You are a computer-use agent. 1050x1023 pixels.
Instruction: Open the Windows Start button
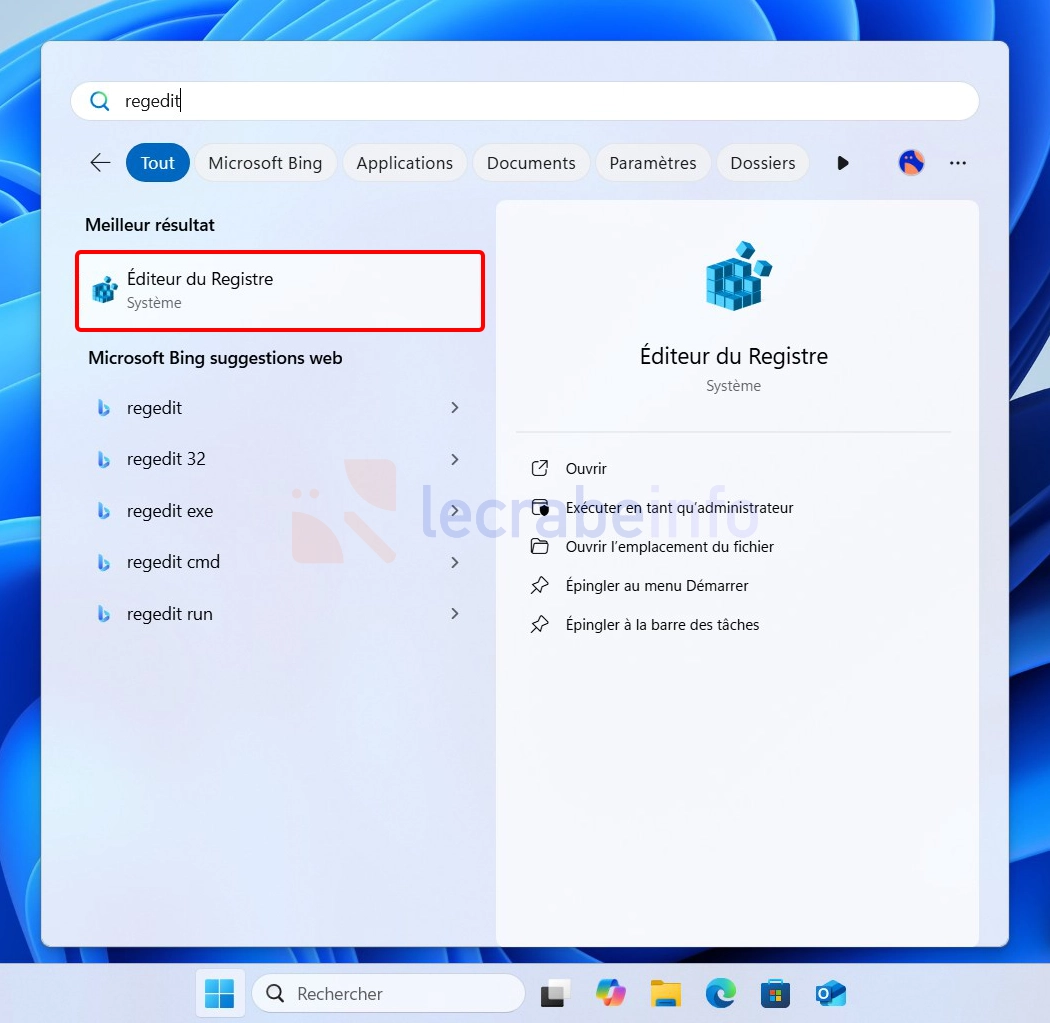coord(220,994)
